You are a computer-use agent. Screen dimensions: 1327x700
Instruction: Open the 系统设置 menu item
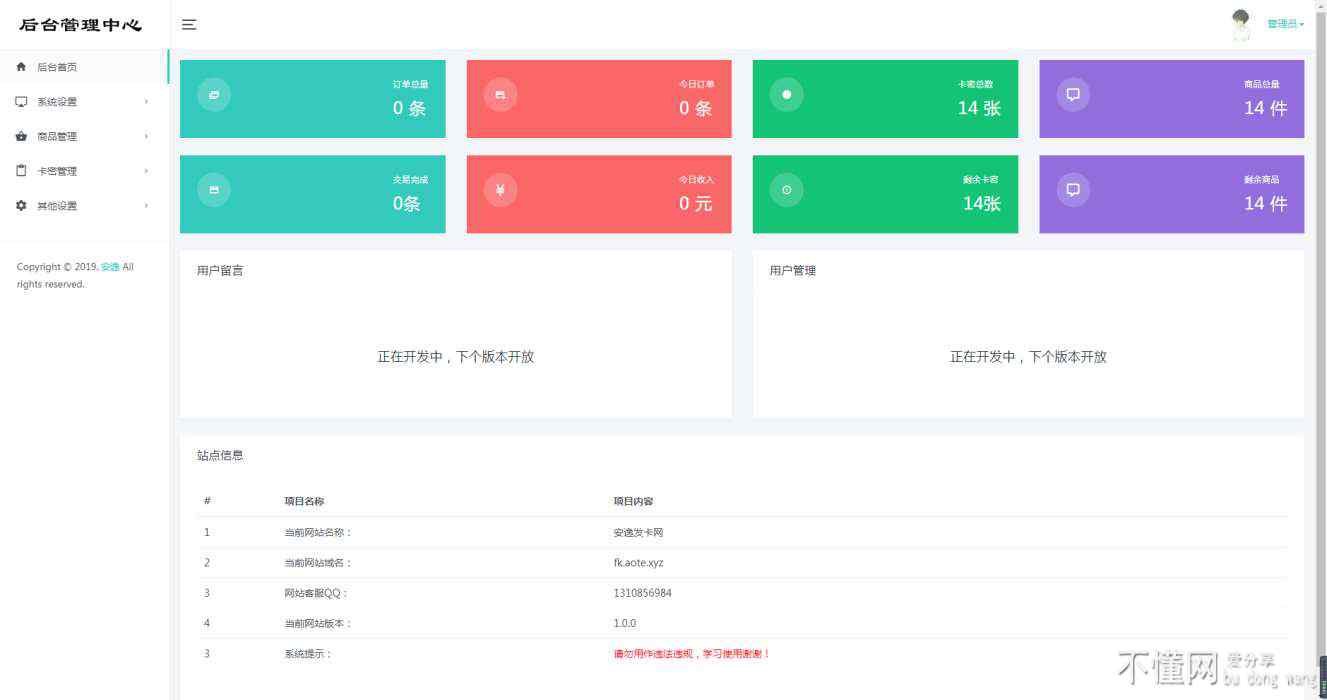tap(84, 102)
